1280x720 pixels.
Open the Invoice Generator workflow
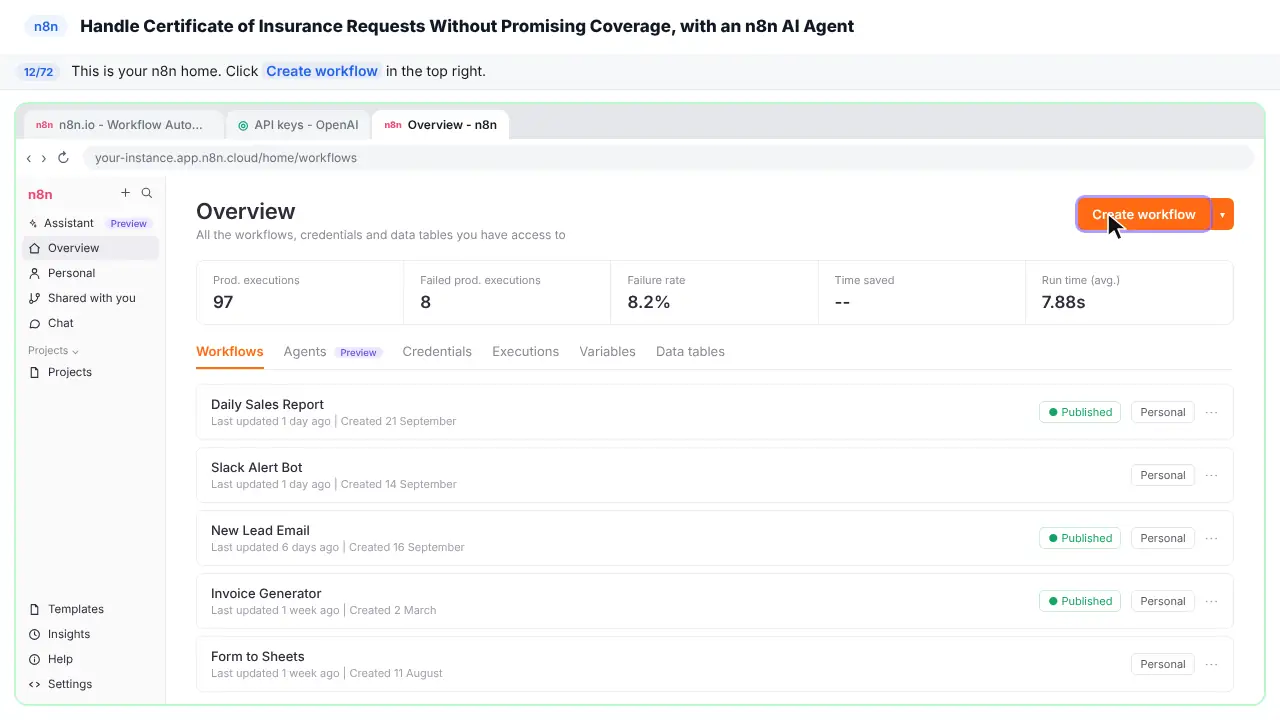714,601
